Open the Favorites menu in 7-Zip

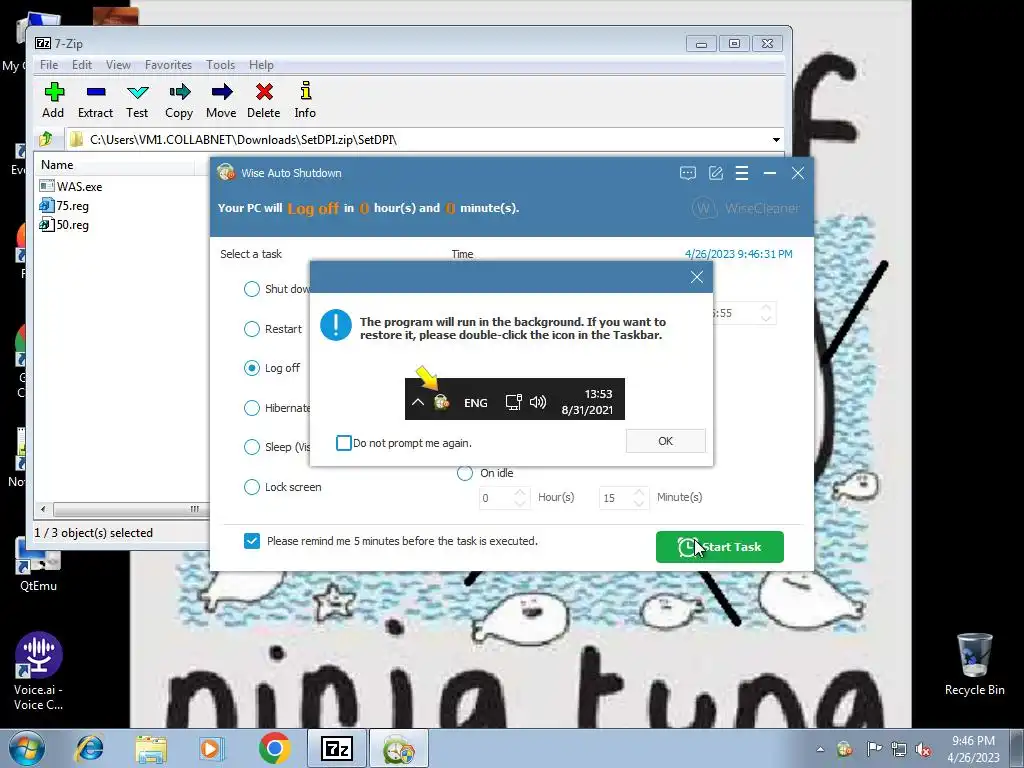pyautogui.click(x=168, y=65)
